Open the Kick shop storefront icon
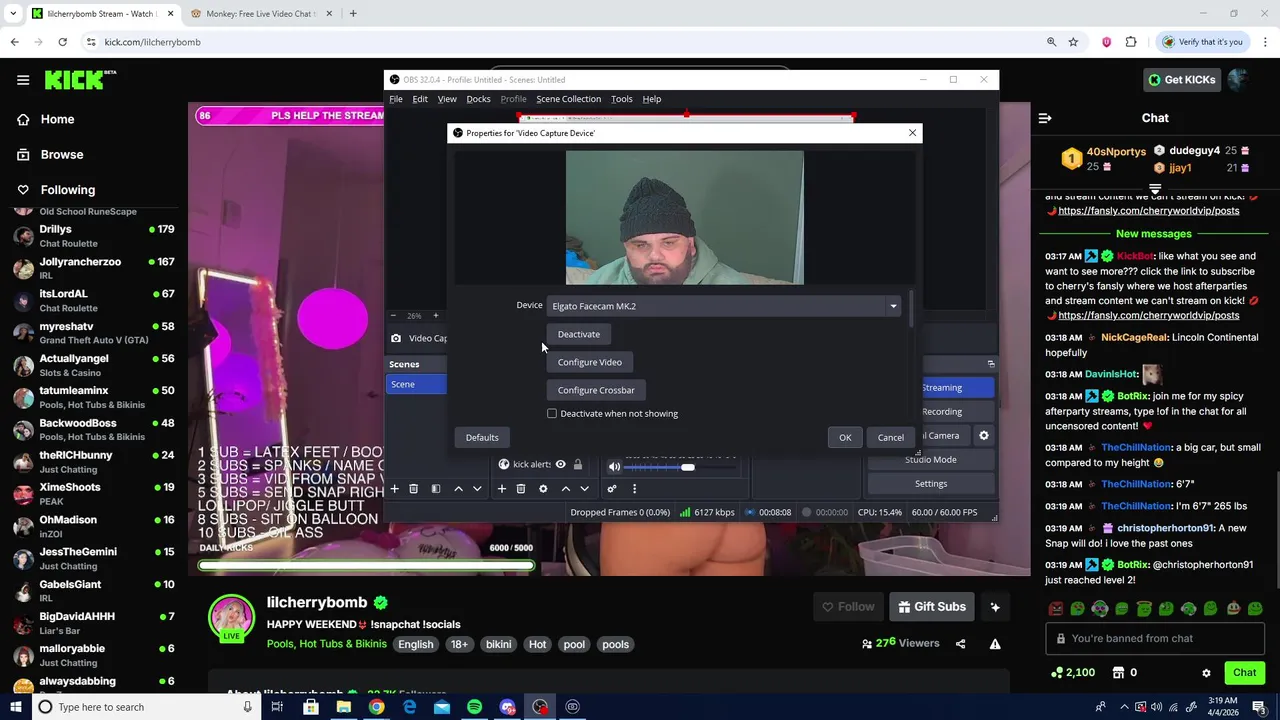1280x720 pixels. click(1118, 673)
